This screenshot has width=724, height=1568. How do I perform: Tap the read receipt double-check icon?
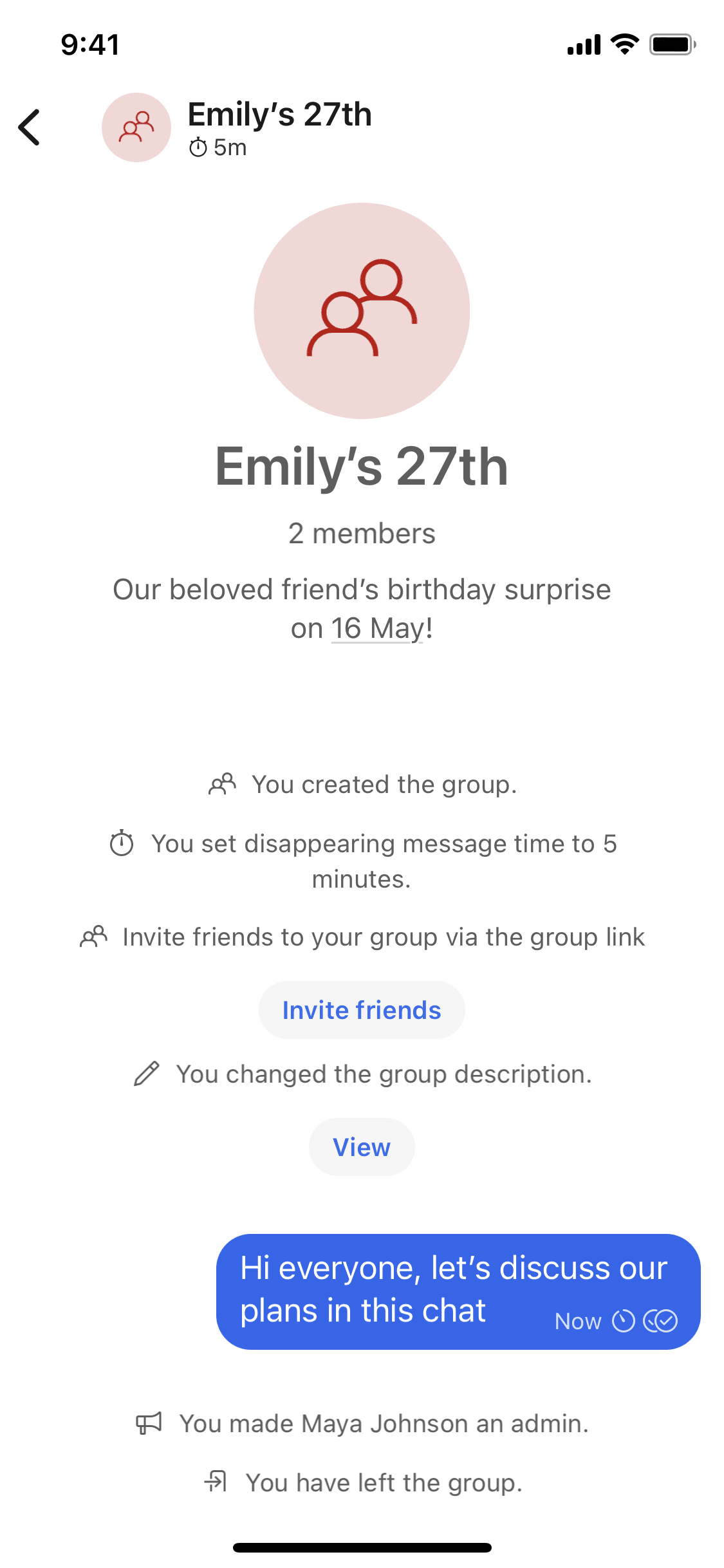[x=660, y=1321]
